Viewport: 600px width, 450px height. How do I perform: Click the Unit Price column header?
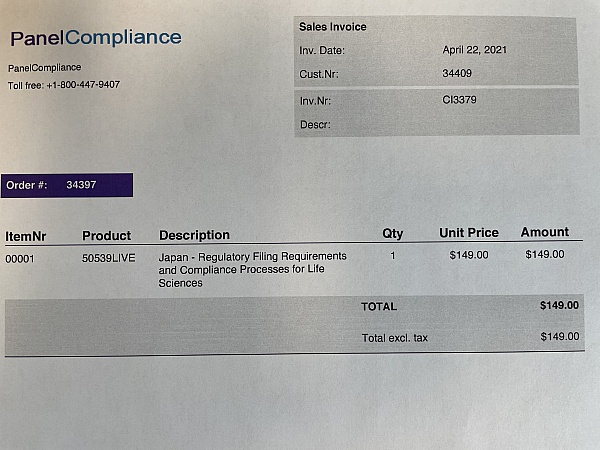(469, 233)
